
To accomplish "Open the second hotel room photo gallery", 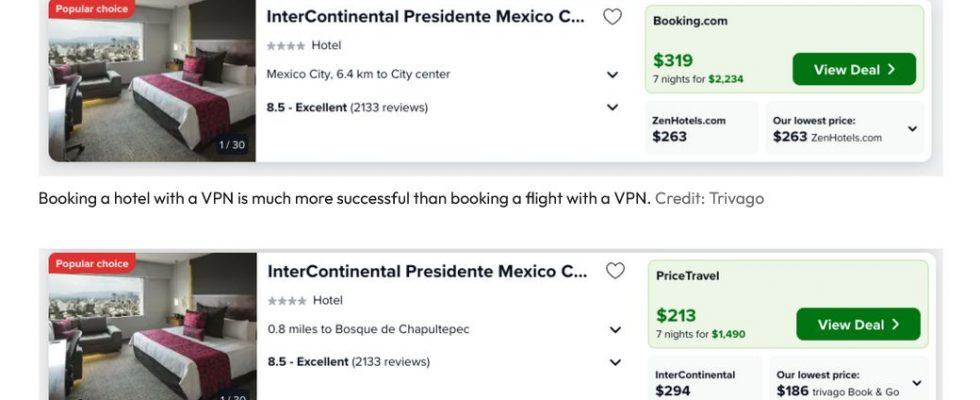I will coord(152,326).
